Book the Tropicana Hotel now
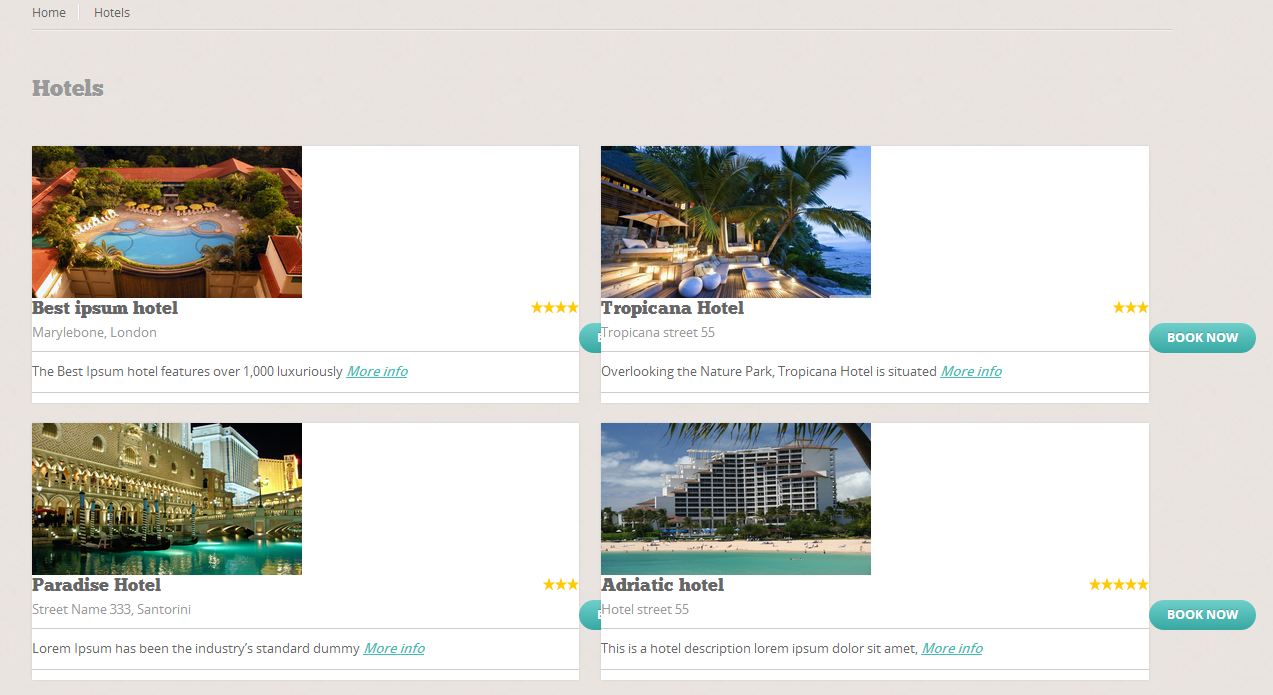Screen dimensions: 1273x695 (x=1202, y=338)
